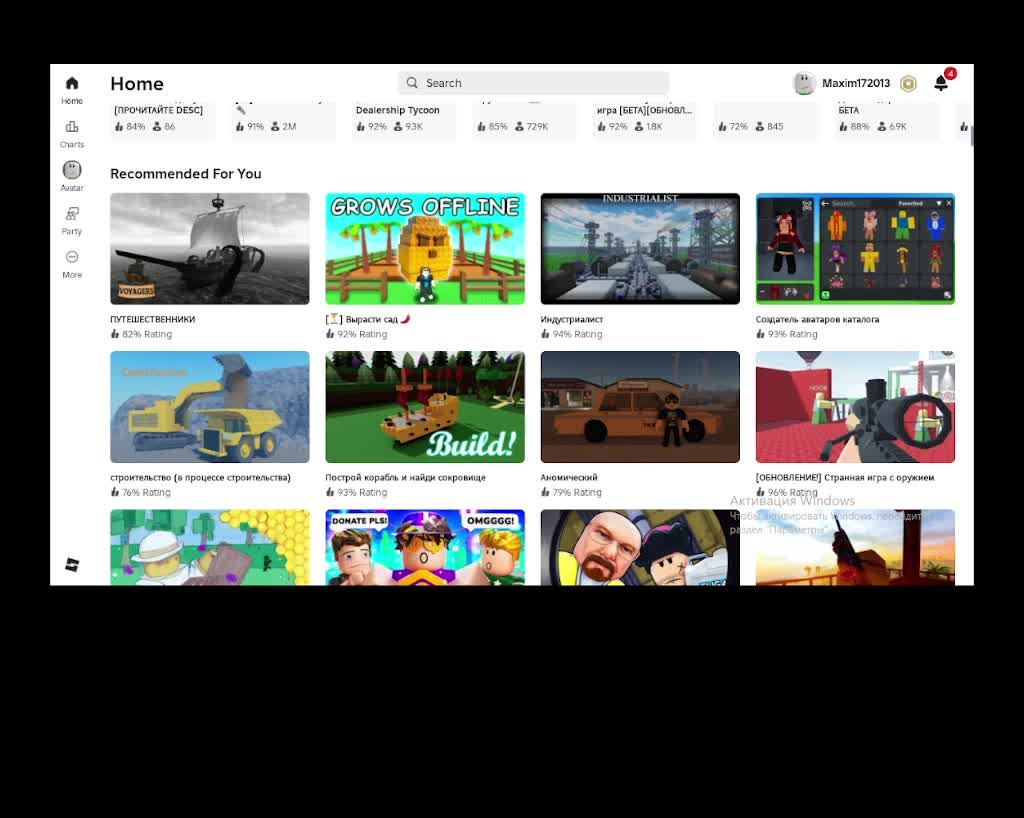Open the Charts sidebar icon
This screenshot has width=1024, height=818.
coord(72,133)
